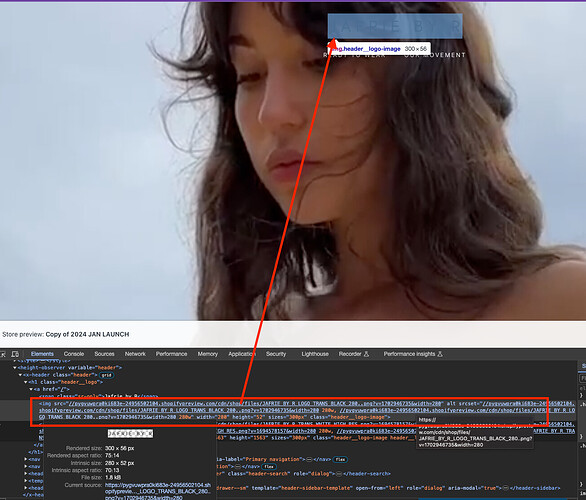Click the highlighted header logo image
586x500 pixels.
(395, 26)
